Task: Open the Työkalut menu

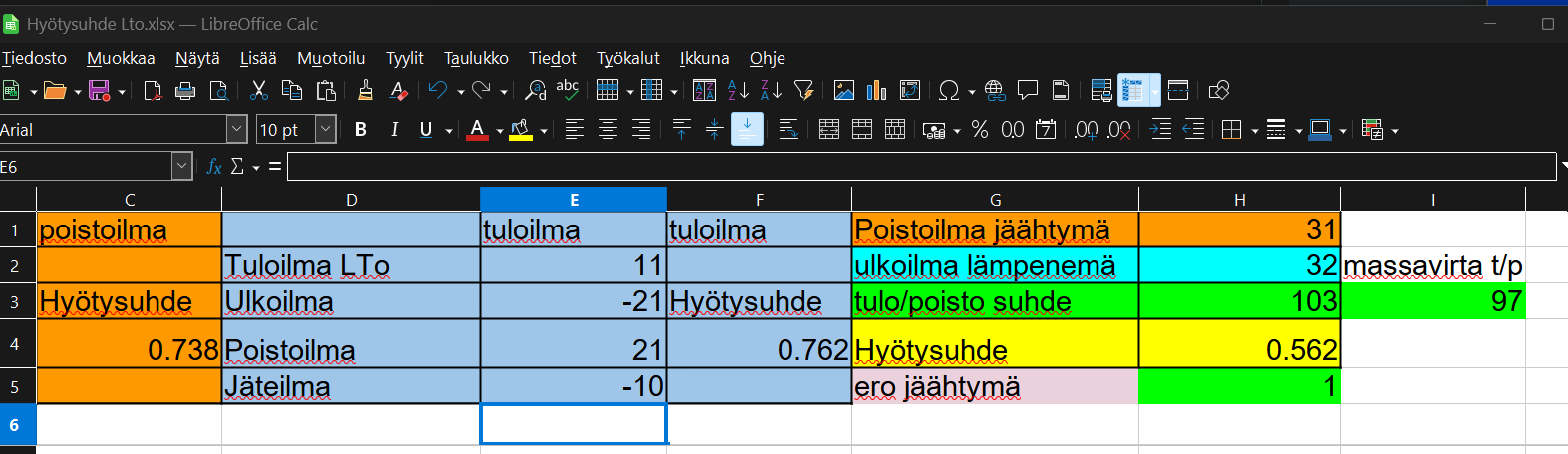Action: [628, 58]
